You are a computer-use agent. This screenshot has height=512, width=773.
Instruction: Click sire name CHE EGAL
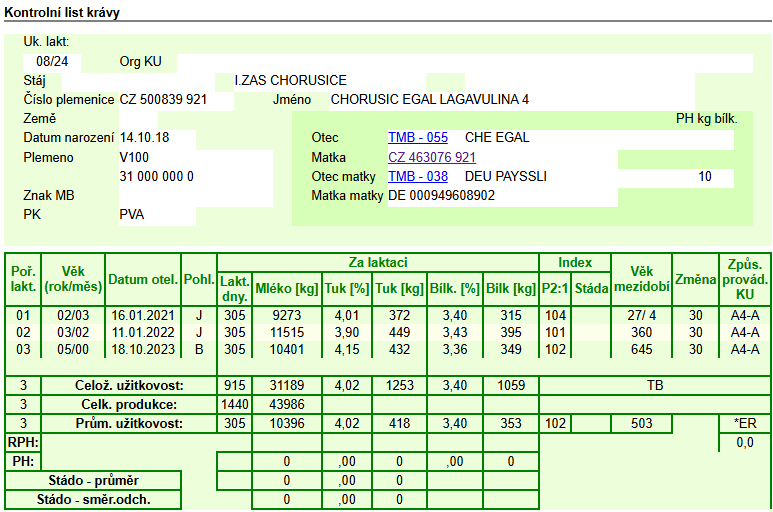(x=497, y=137)
